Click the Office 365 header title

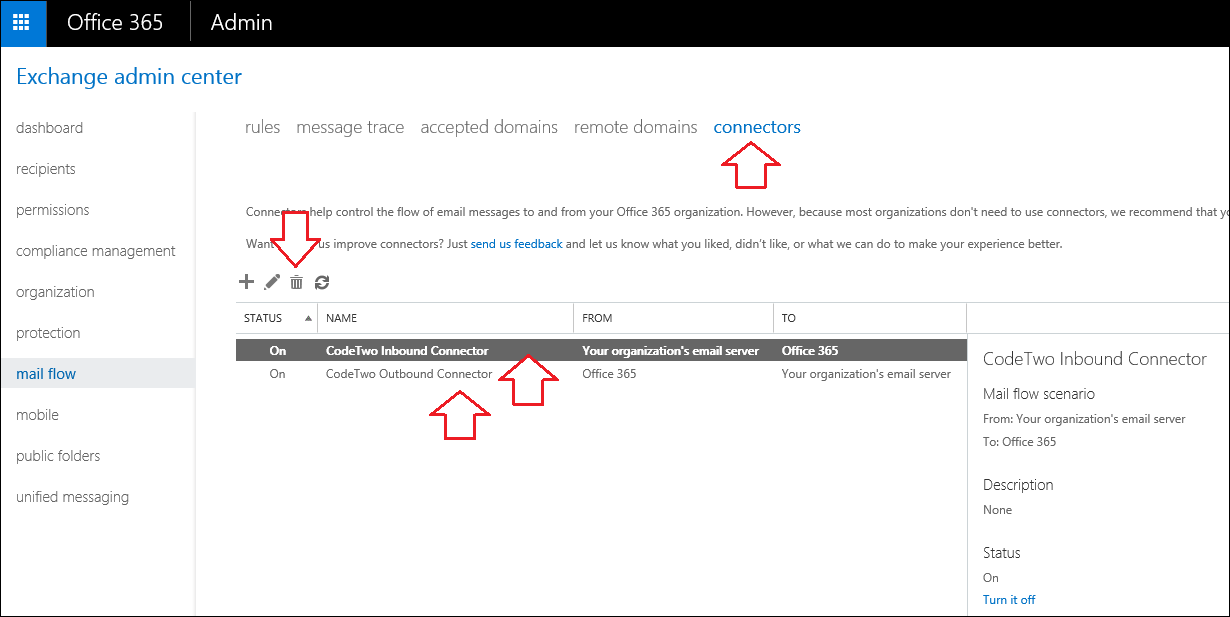(115, 22)
